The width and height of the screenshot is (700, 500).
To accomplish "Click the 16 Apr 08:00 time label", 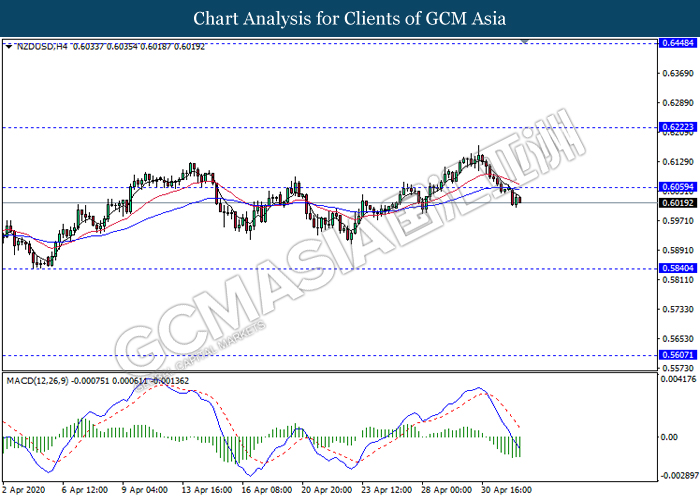I will 267,490.
